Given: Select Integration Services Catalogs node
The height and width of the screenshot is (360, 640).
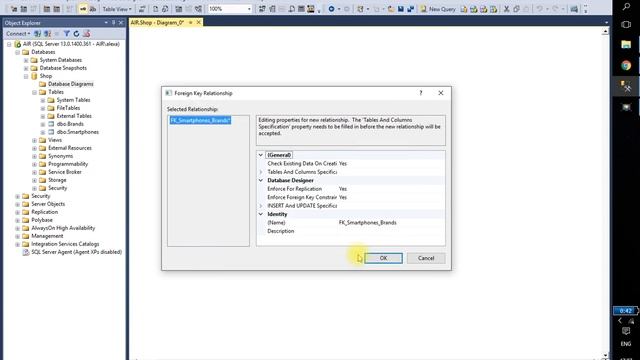Looking at the screenshot, I should (x=65, y=244).
